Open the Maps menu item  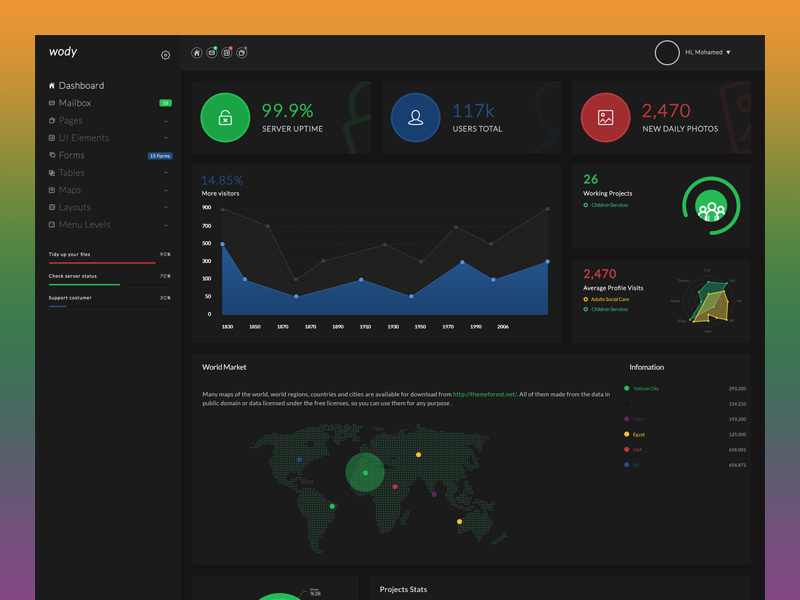(70, 190)
